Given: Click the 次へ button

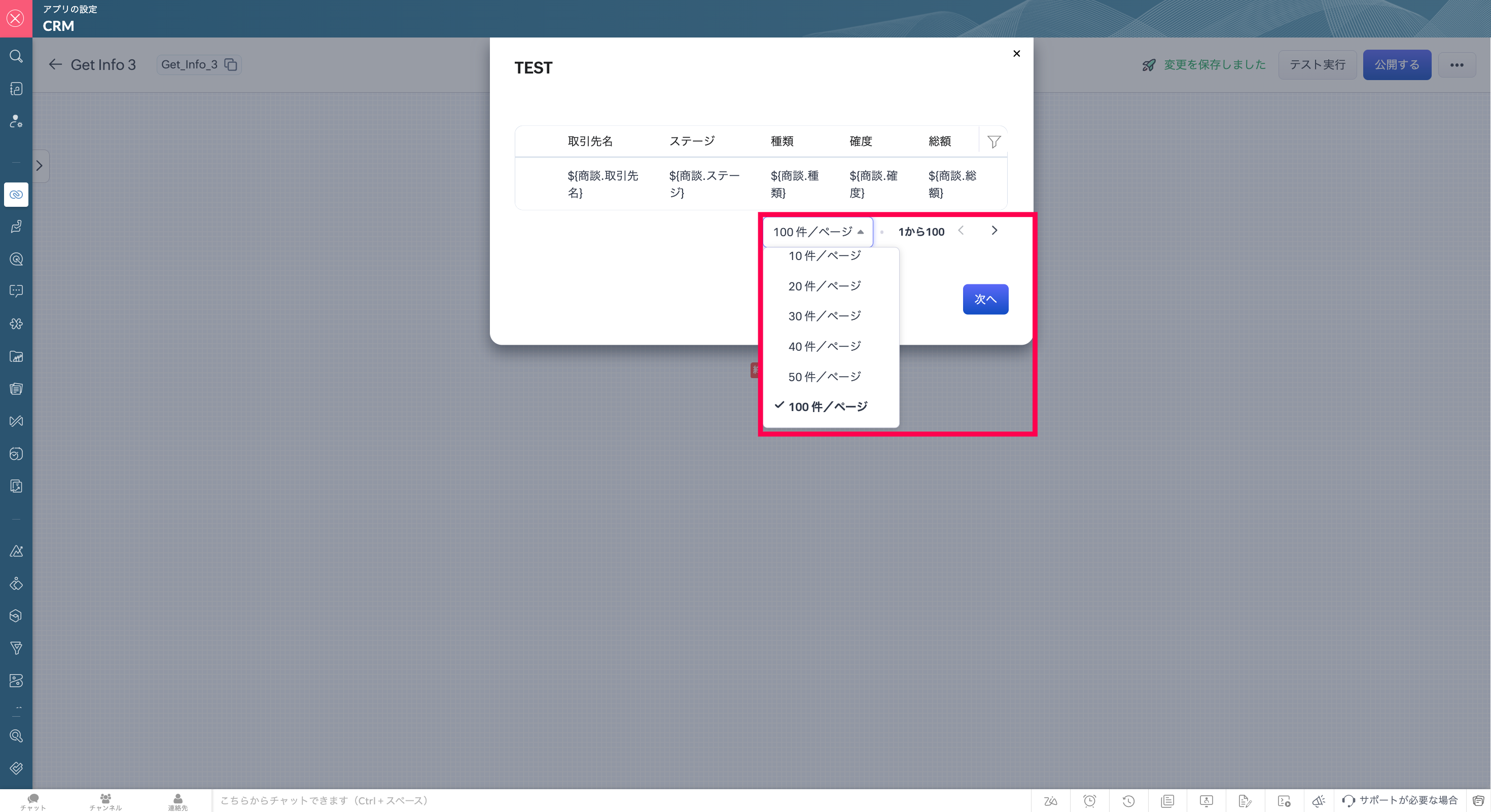Looking at the screenshot, I should [x=985, y=299].
